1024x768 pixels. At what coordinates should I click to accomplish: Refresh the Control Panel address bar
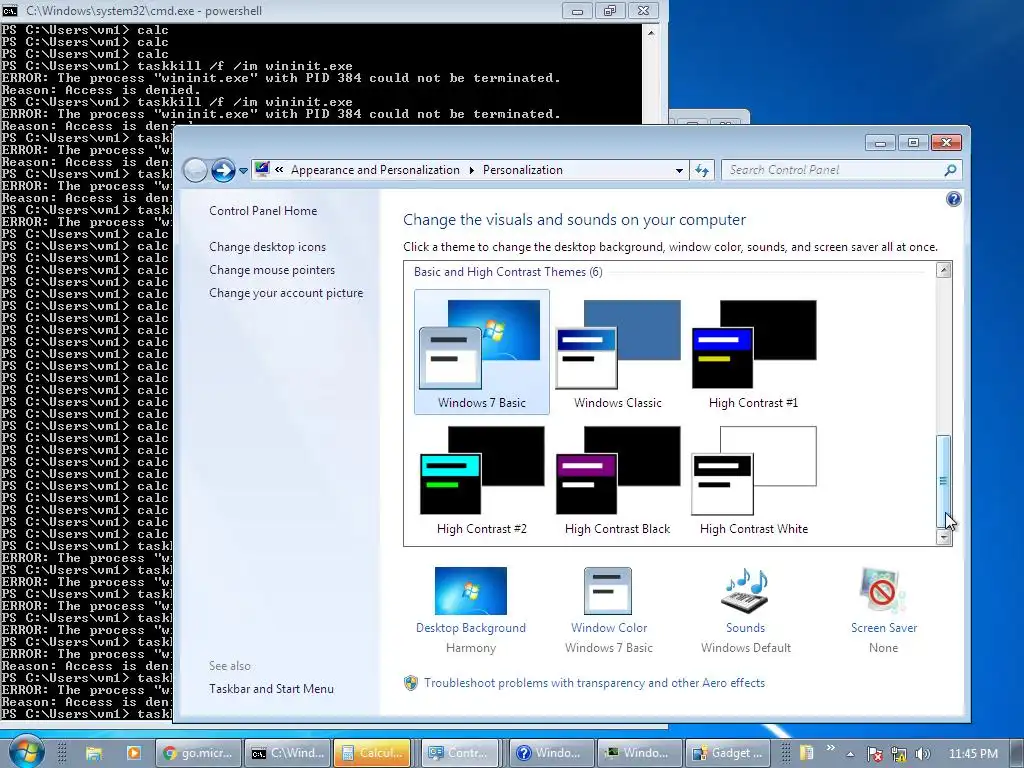702,170
